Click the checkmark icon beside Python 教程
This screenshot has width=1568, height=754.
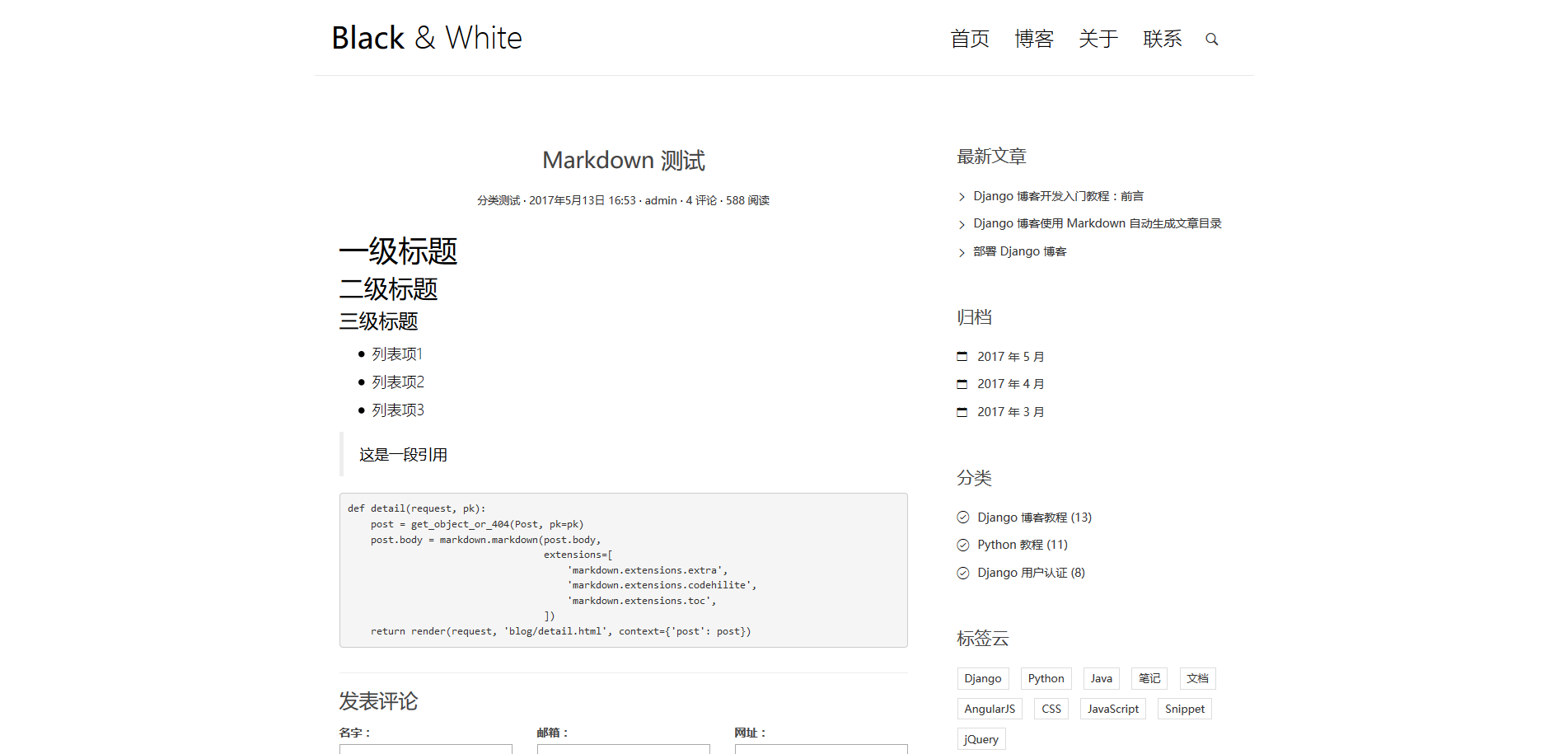click(x=962, y=544)
